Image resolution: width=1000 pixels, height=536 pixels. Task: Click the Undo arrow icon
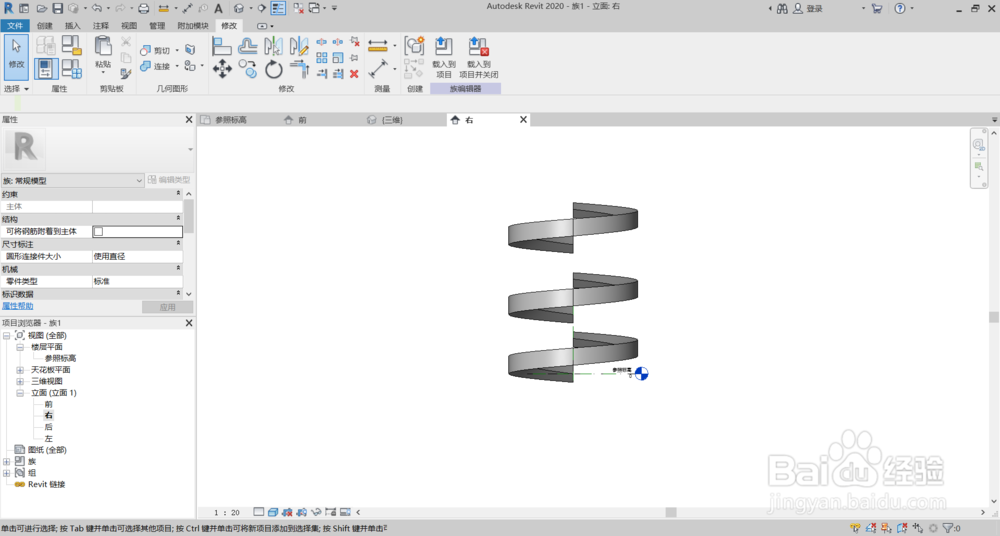pos(96,8)
